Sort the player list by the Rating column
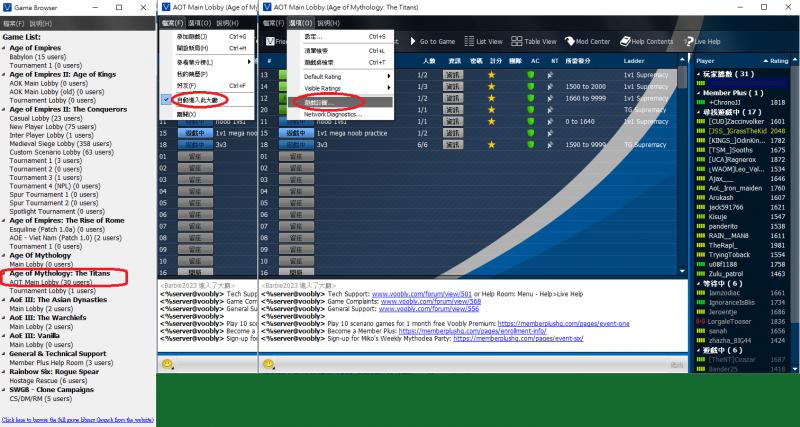 (x=778, y=61)
